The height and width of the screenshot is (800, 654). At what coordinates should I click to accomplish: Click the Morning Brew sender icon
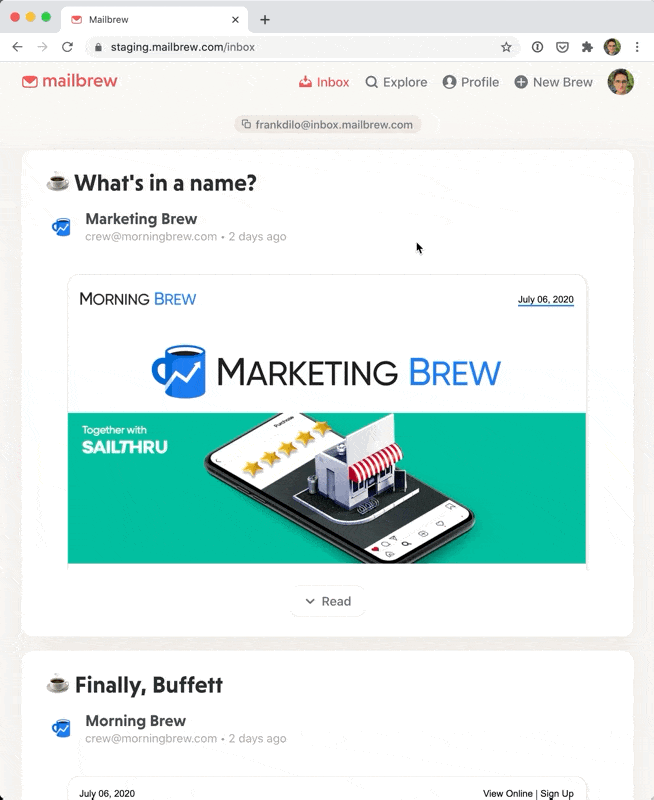(61, 728)
